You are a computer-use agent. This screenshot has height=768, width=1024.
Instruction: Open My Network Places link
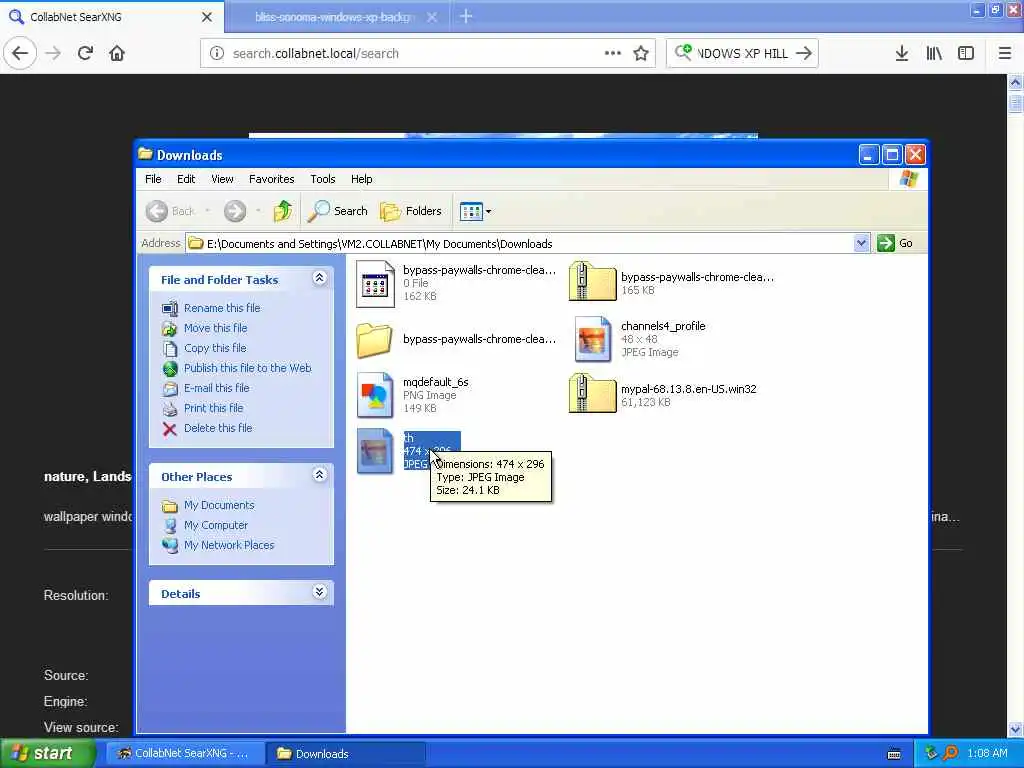click(229, 545)
